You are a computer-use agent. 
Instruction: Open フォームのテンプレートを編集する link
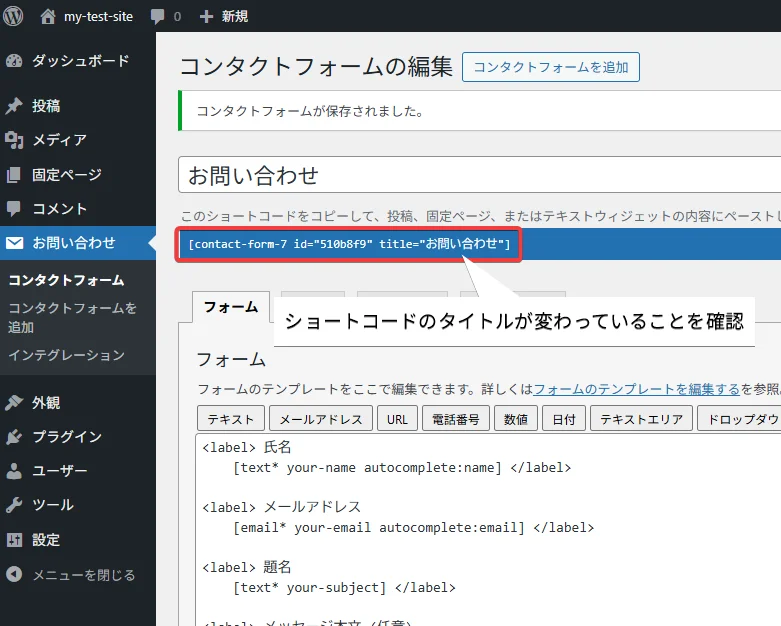click(637, 389)
